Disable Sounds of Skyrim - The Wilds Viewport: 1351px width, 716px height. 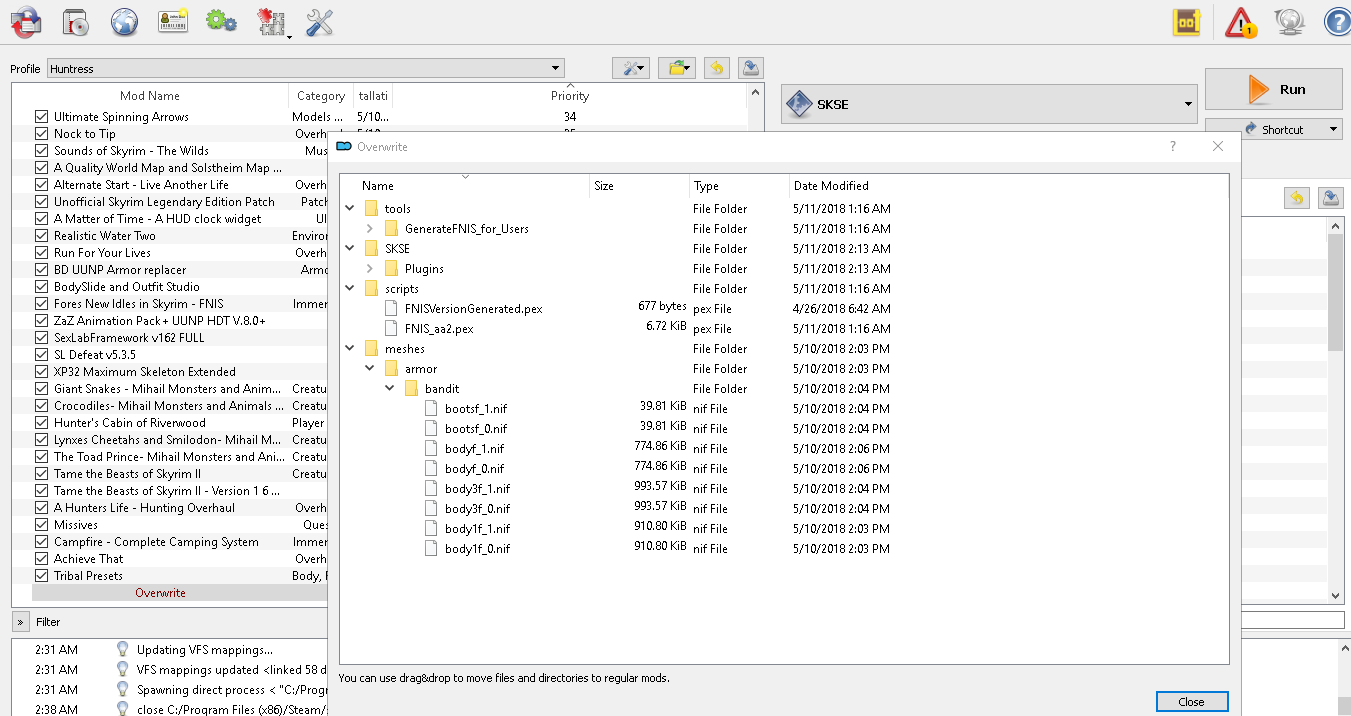click(x=41, y=151)
